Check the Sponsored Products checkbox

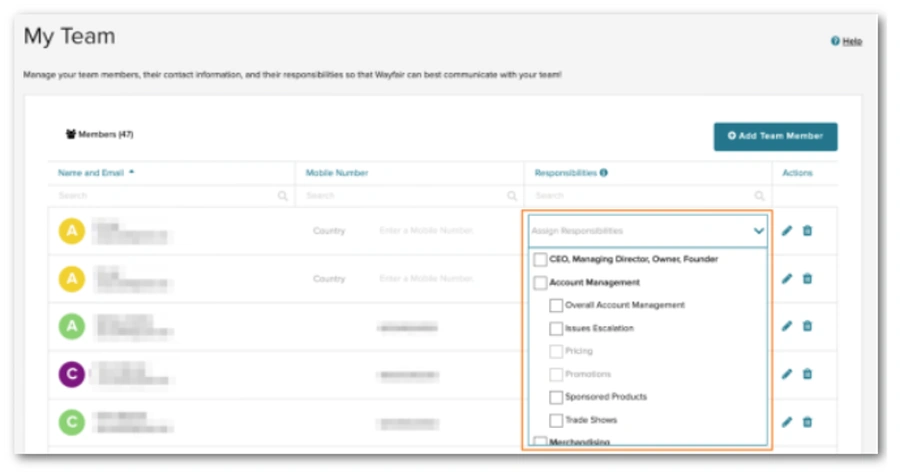556,397
